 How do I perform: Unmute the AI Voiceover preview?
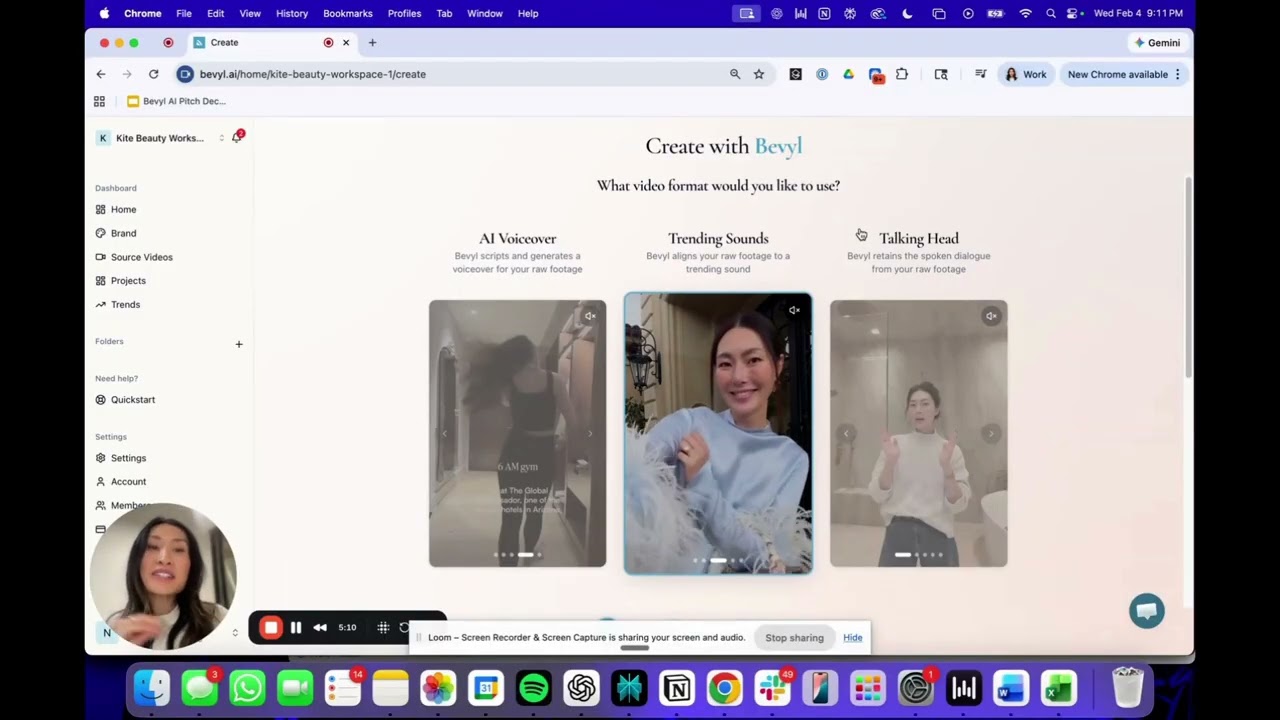(x=590, y=316)
